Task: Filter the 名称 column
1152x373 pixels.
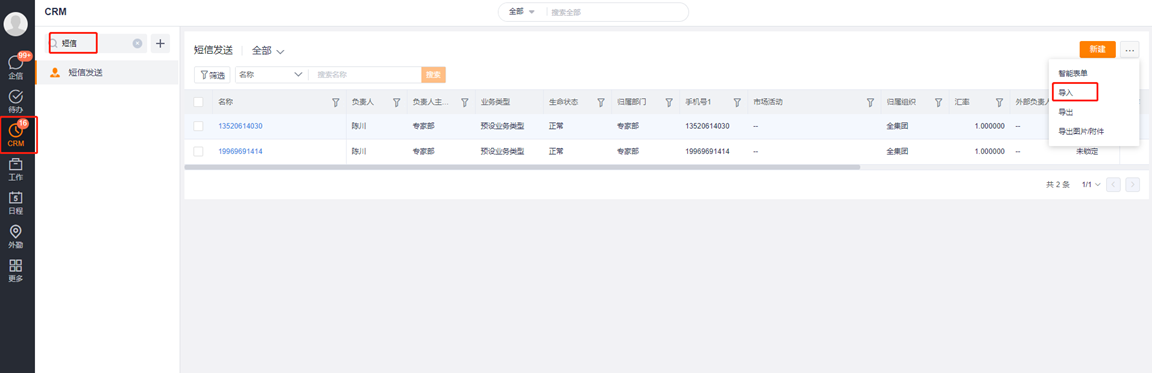Action: 336,102
